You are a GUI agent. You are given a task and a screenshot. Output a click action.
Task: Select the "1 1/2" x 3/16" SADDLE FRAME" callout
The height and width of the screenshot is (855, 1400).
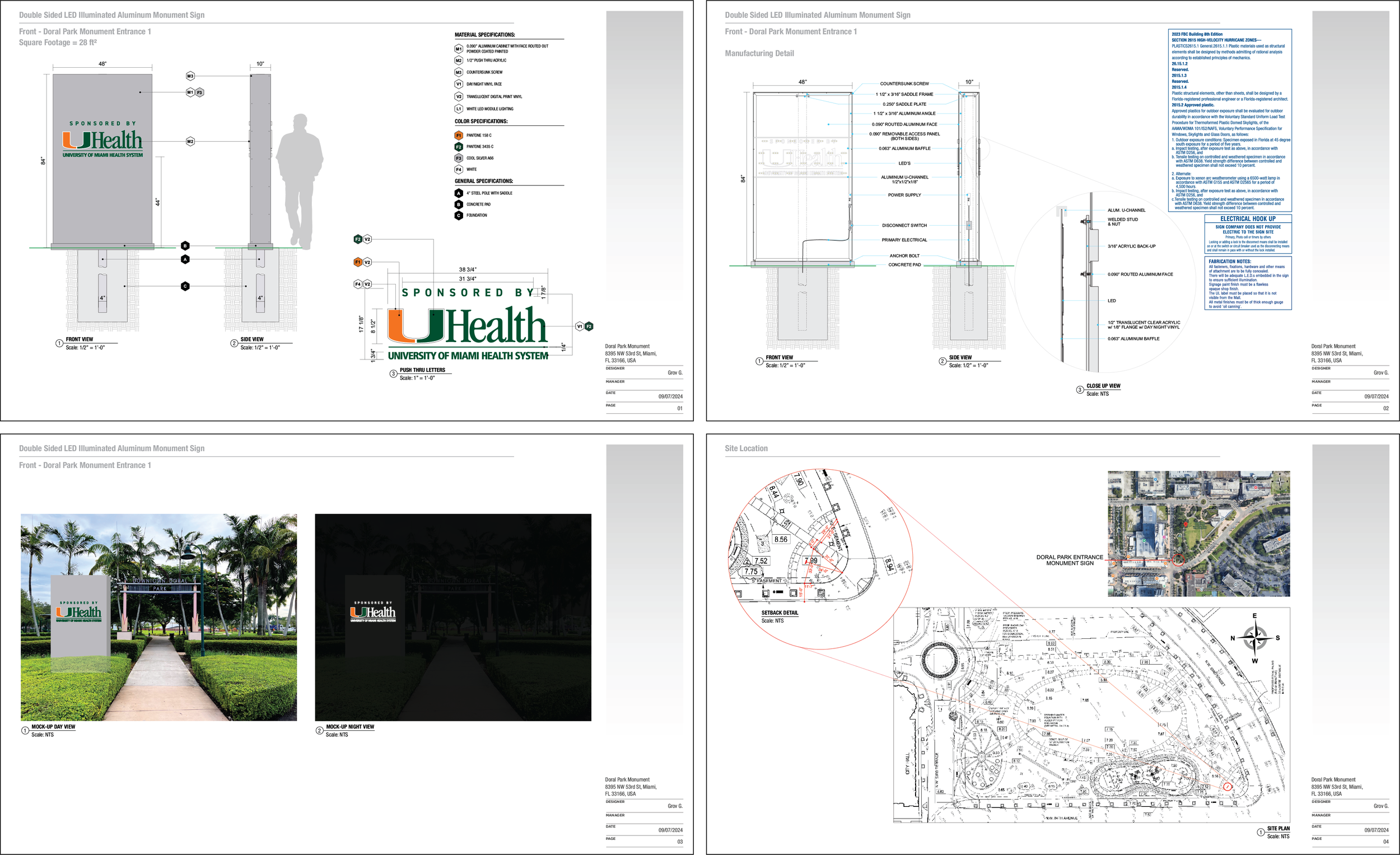(x=904, y=94)
